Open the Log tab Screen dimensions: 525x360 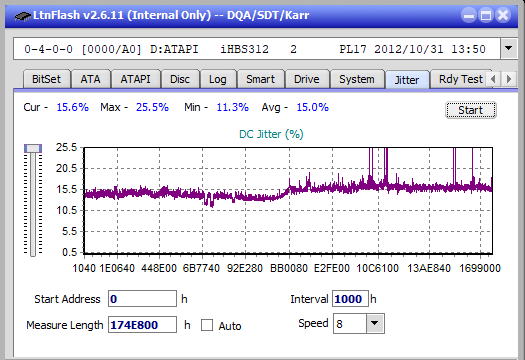[218, 79]
